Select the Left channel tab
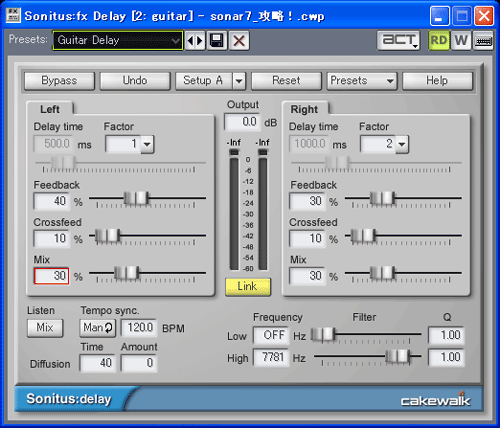Image resolution: width=500 pixels, height=428 pixels. coord(50,109)
